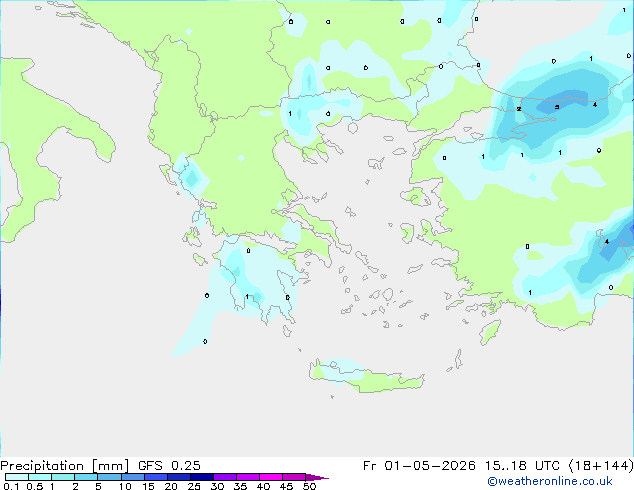
Task: Click the 0.5–1 mm legend color swatch
Action: 40,477
